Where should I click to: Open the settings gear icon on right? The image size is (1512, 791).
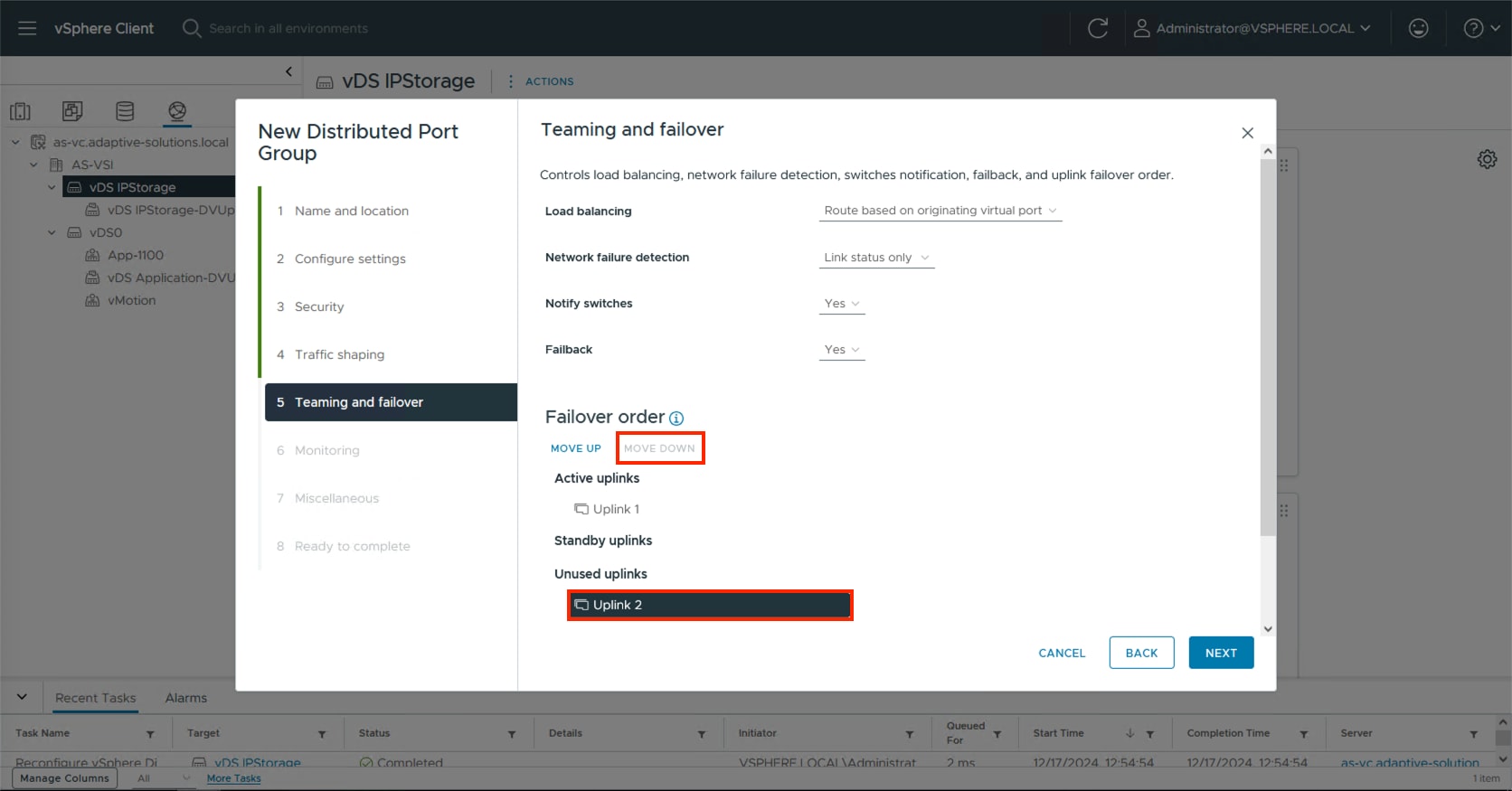[x=1487, y=159]
